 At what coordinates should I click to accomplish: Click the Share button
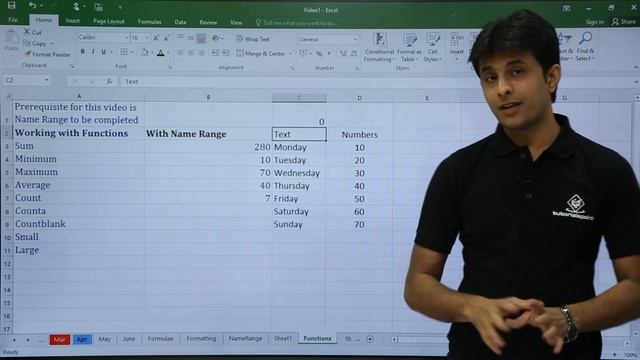coord(624,22)
